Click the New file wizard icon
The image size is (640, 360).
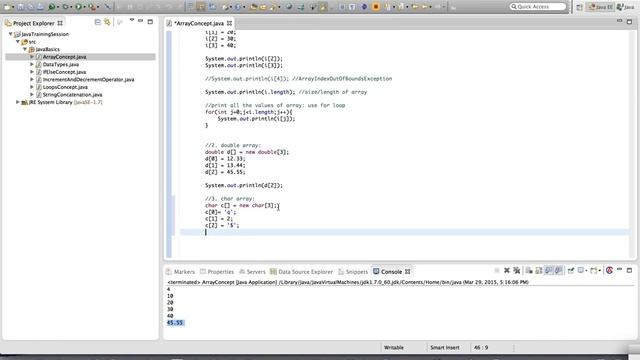coord(7,7)
